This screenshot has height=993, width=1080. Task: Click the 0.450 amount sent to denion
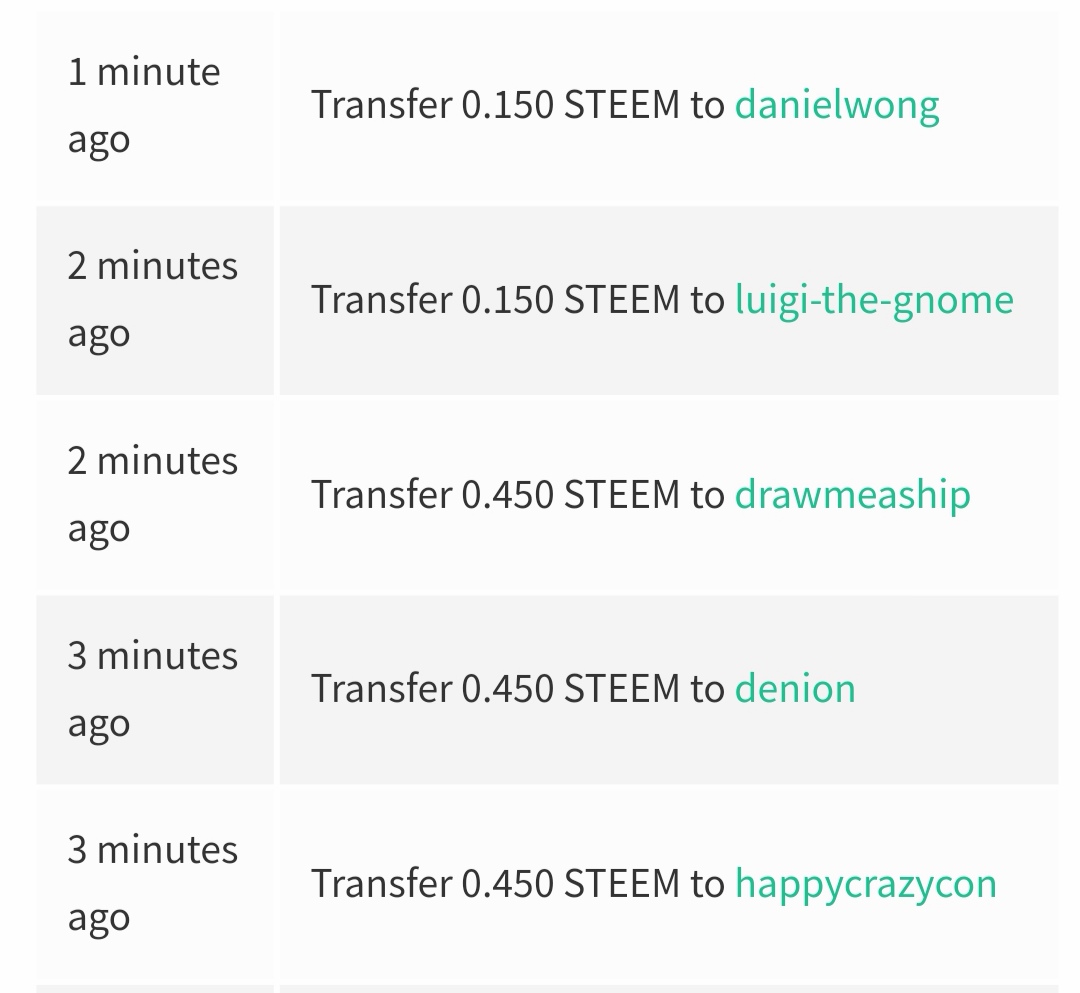pos(507,689)
